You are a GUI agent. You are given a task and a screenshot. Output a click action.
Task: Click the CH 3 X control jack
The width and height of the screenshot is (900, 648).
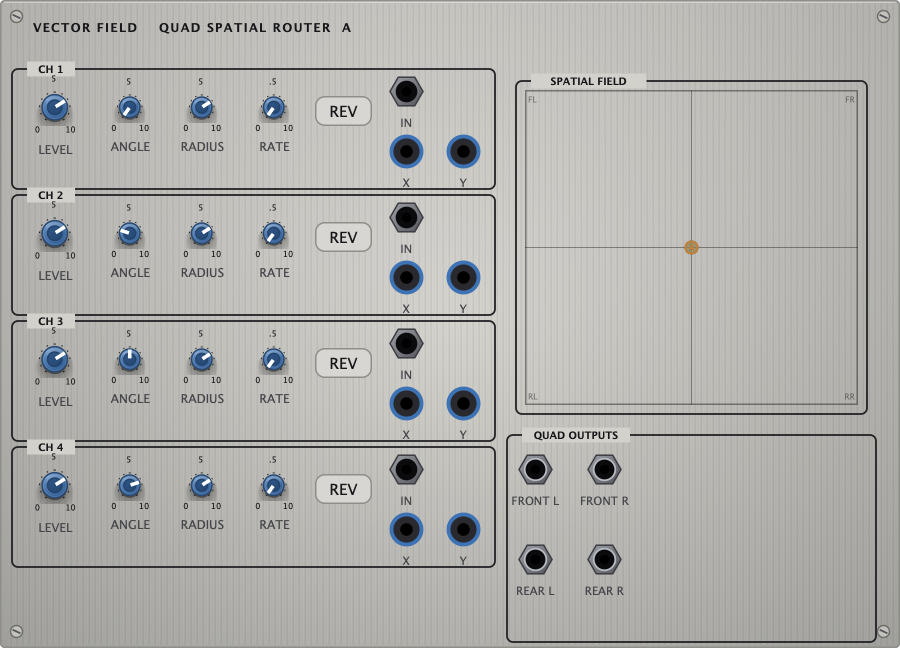[406, 403]
